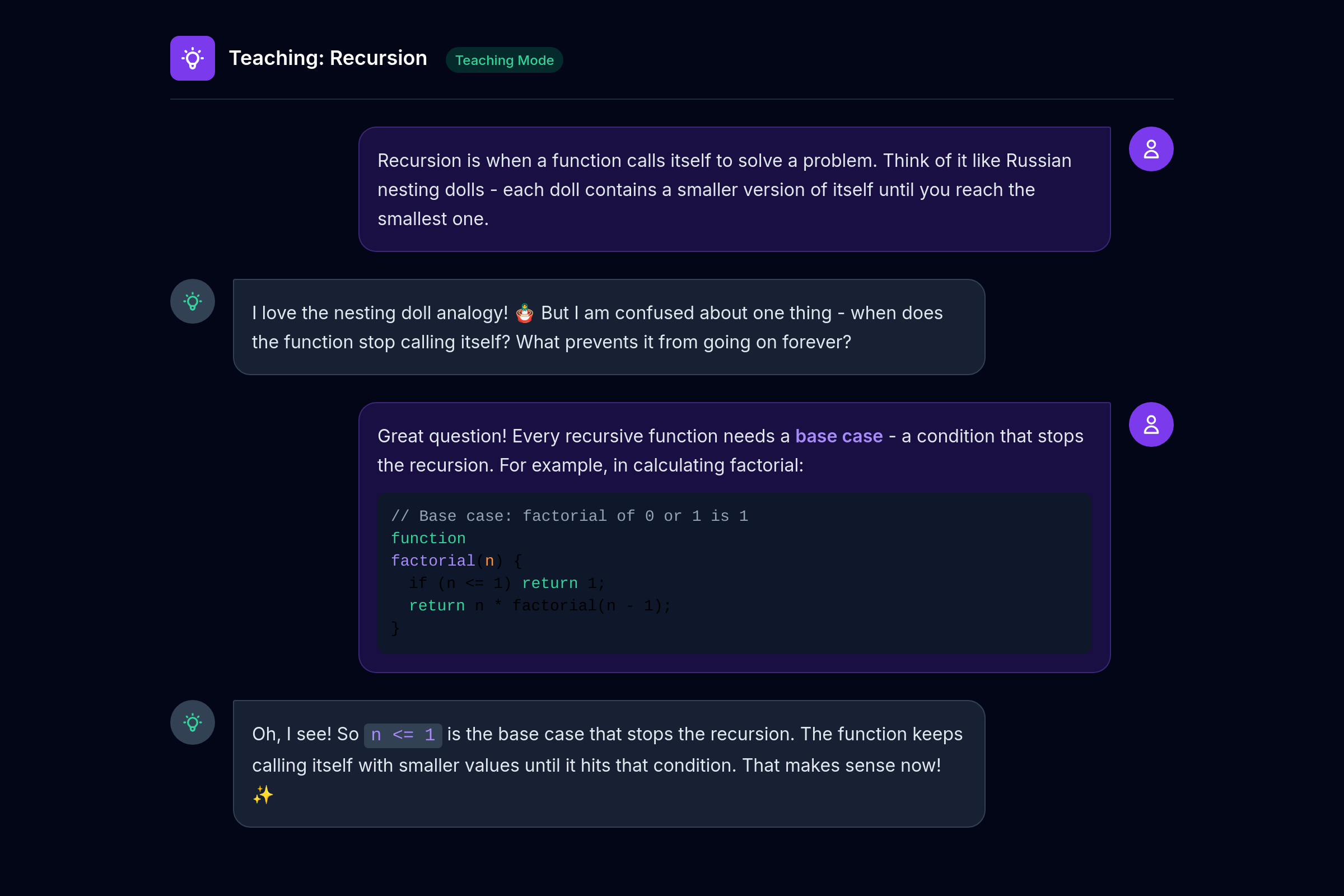Click the sparkles emoji in the last message
1344x896 pixels.
[x=263, y=795]
